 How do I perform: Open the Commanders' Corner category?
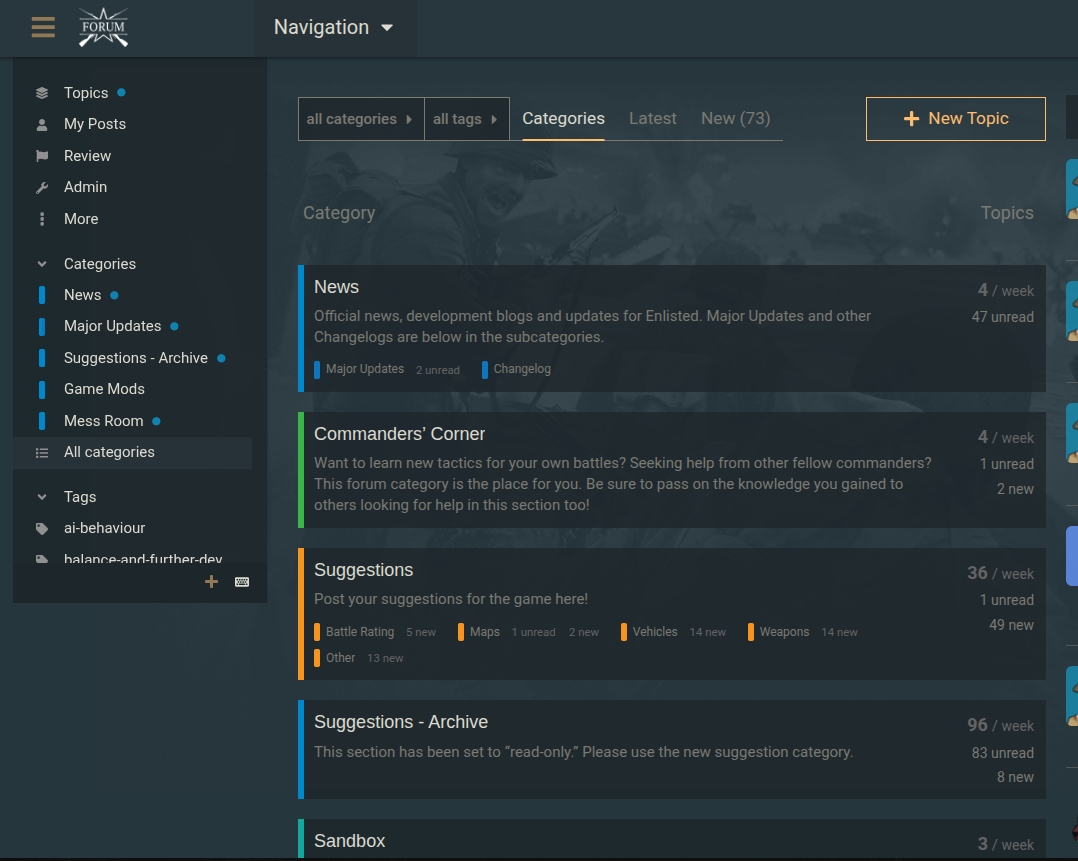coord(399,434)
